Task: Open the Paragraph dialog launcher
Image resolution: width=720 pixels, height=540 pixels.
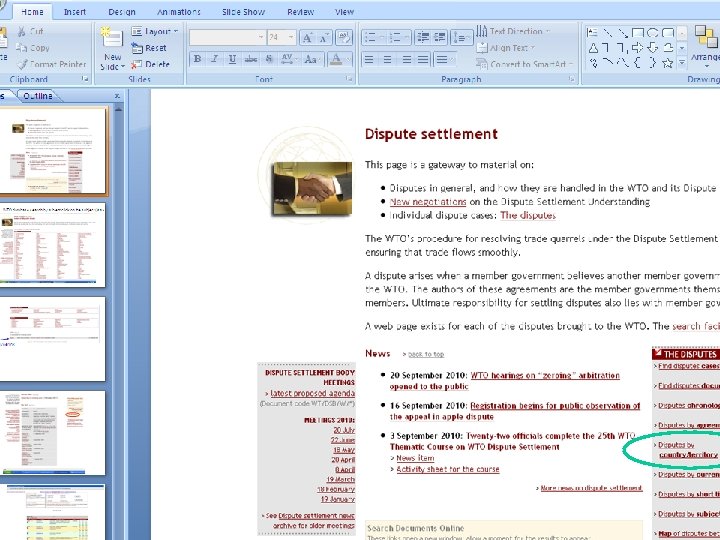Action: coord(572,79)
